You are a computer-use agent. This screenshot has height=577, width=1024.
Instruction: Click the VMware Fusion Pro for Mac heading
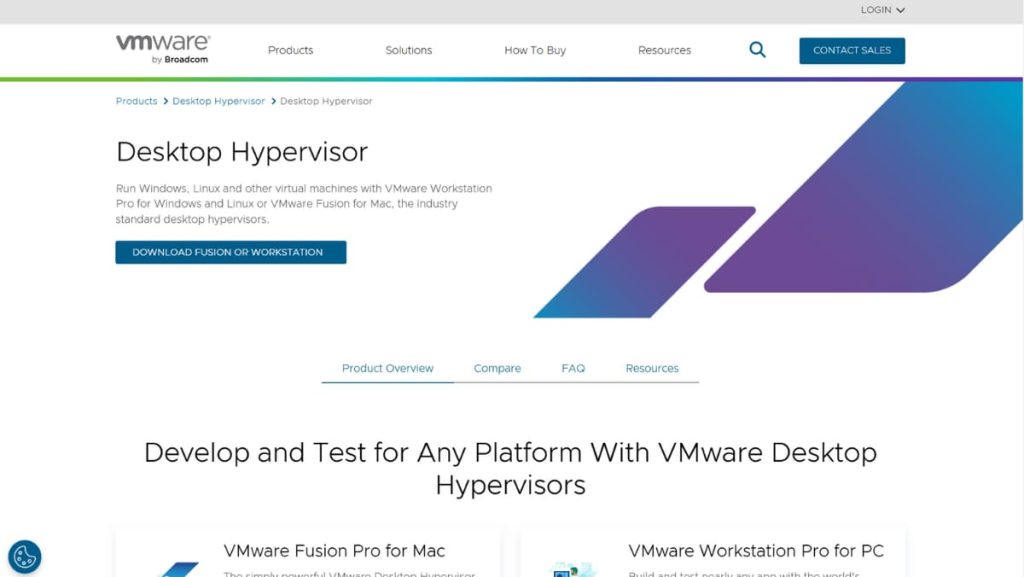pos(334,551)
